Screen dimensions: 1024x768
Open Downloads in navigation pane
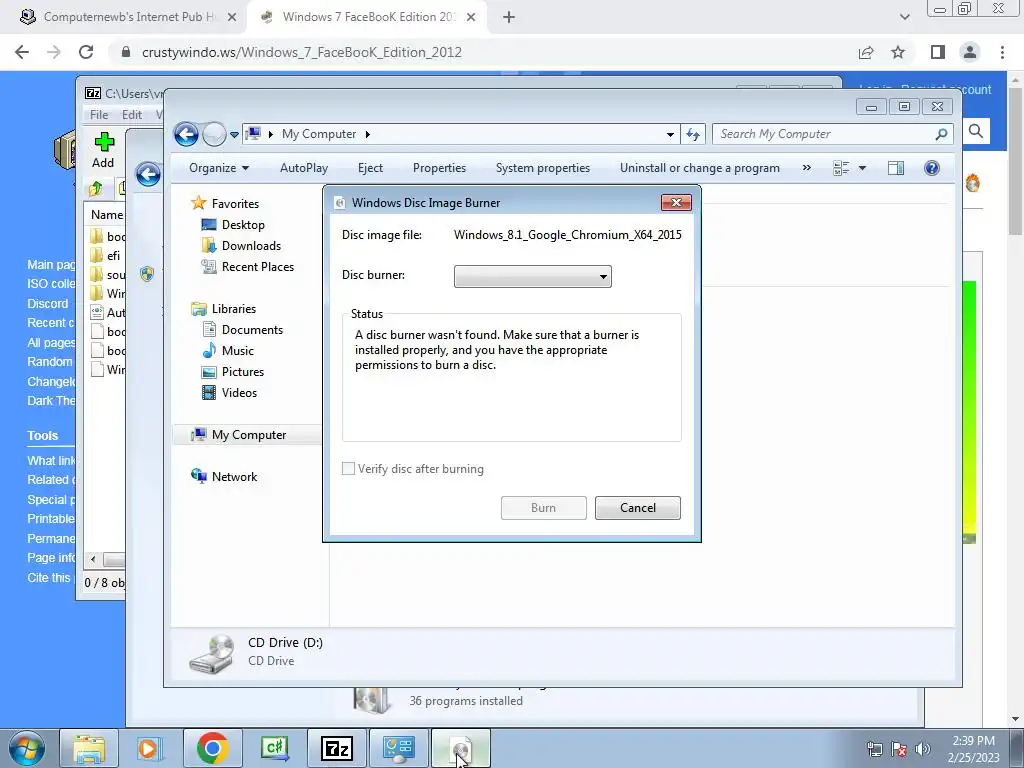pos(251,246)
